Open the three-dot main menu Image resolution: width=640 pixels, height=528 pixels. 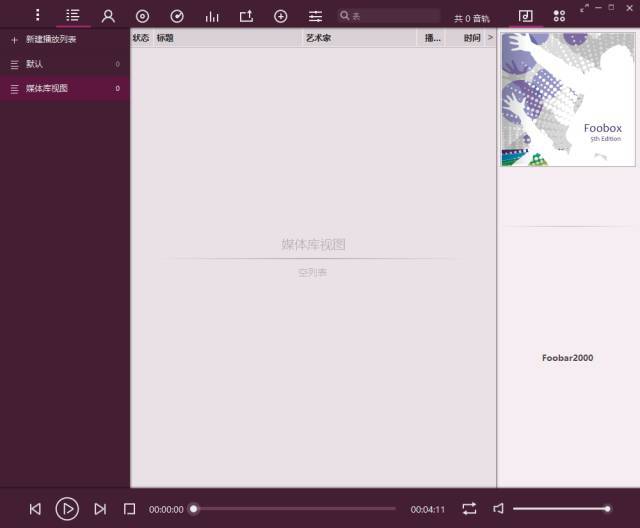[x=38, y=16]
